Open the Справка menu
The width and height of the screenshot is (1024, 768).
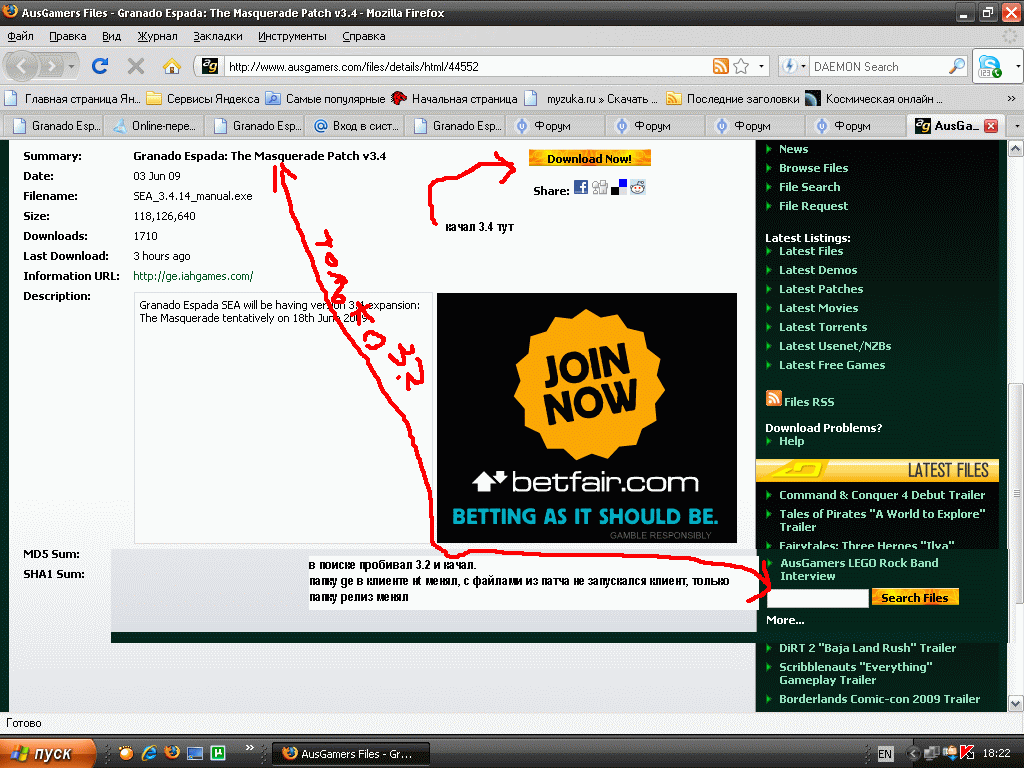(364, 37)
